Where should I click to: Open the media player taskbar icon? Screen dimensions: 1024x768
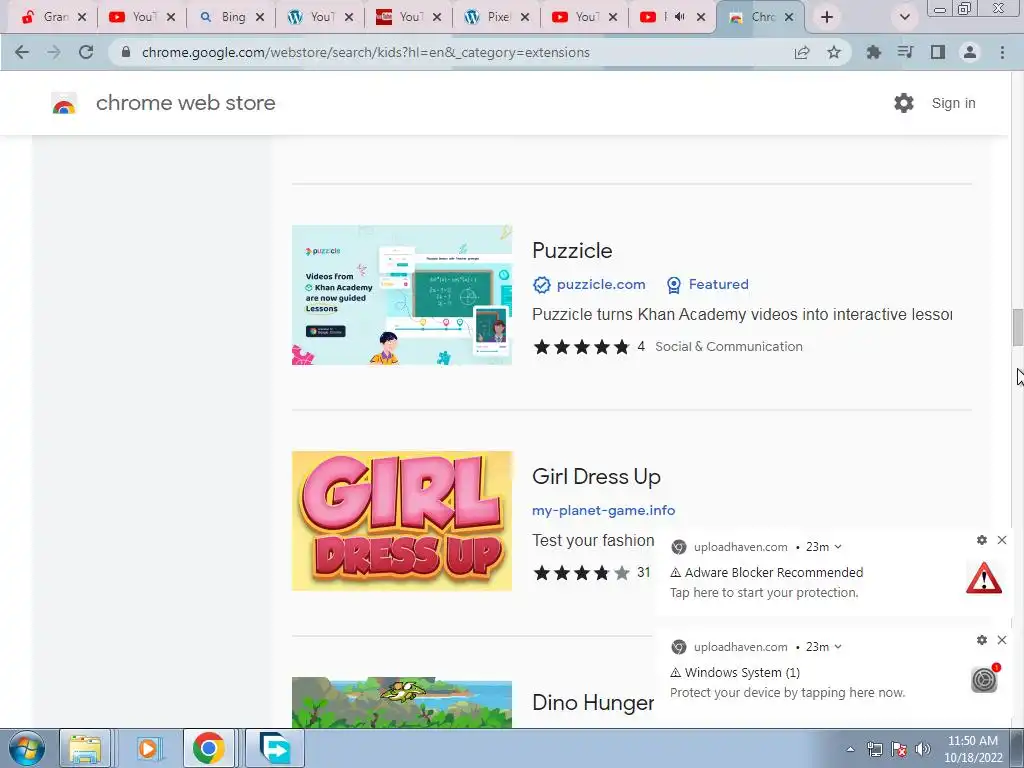148,748
